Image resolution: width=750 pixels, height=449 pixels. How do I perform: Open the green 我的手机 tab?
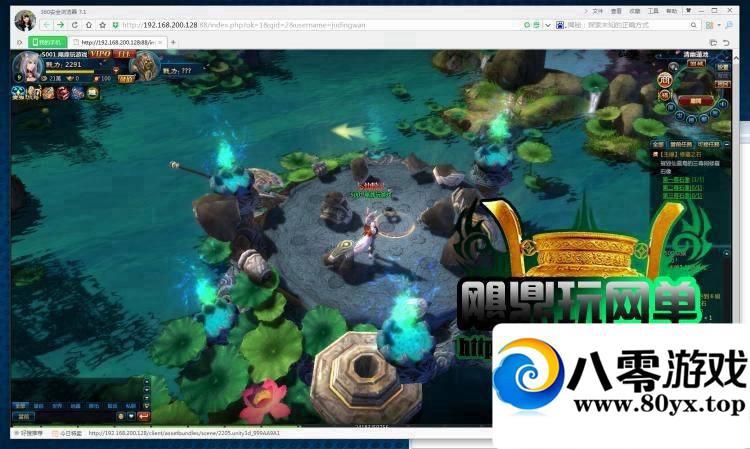point(47,43)
